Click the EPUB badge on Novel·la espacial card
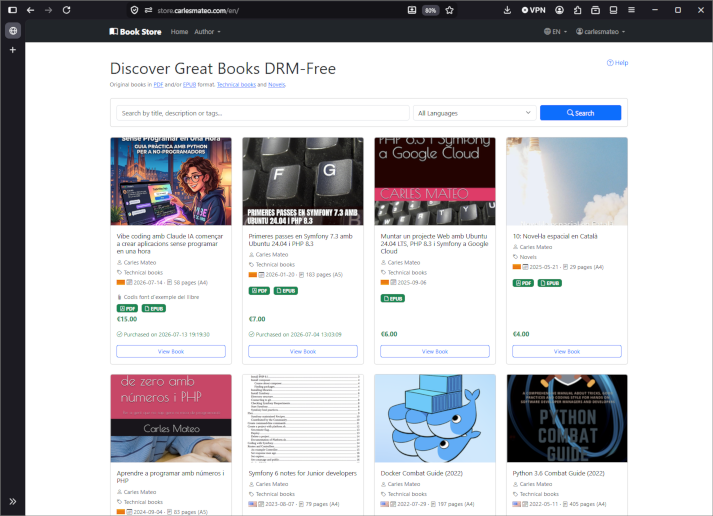This screenshot has height=516, width=713. pyautogui.click(x=550, y=283)
